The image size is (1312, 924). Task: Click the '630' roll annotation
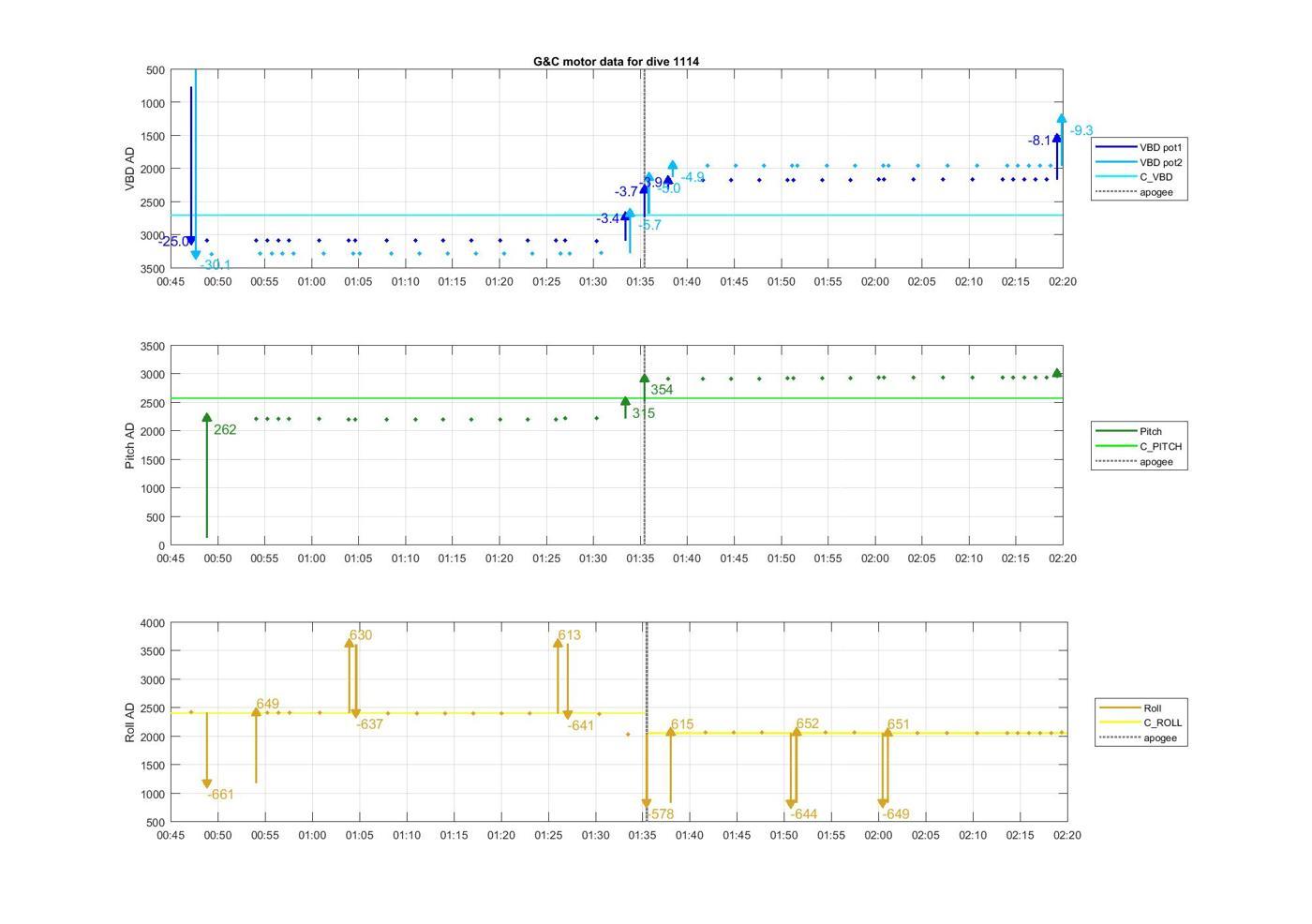[361, 634]
